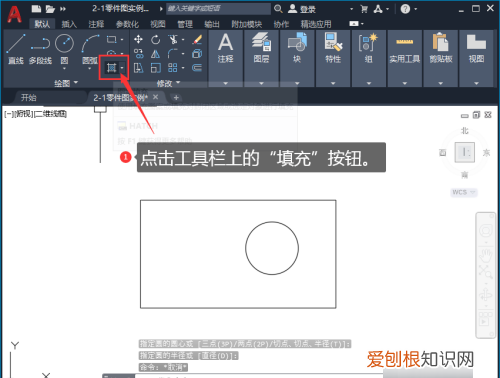Select the Array tool icon
Image resolution: width=500 pixels, height=378 pixels.
173,68
